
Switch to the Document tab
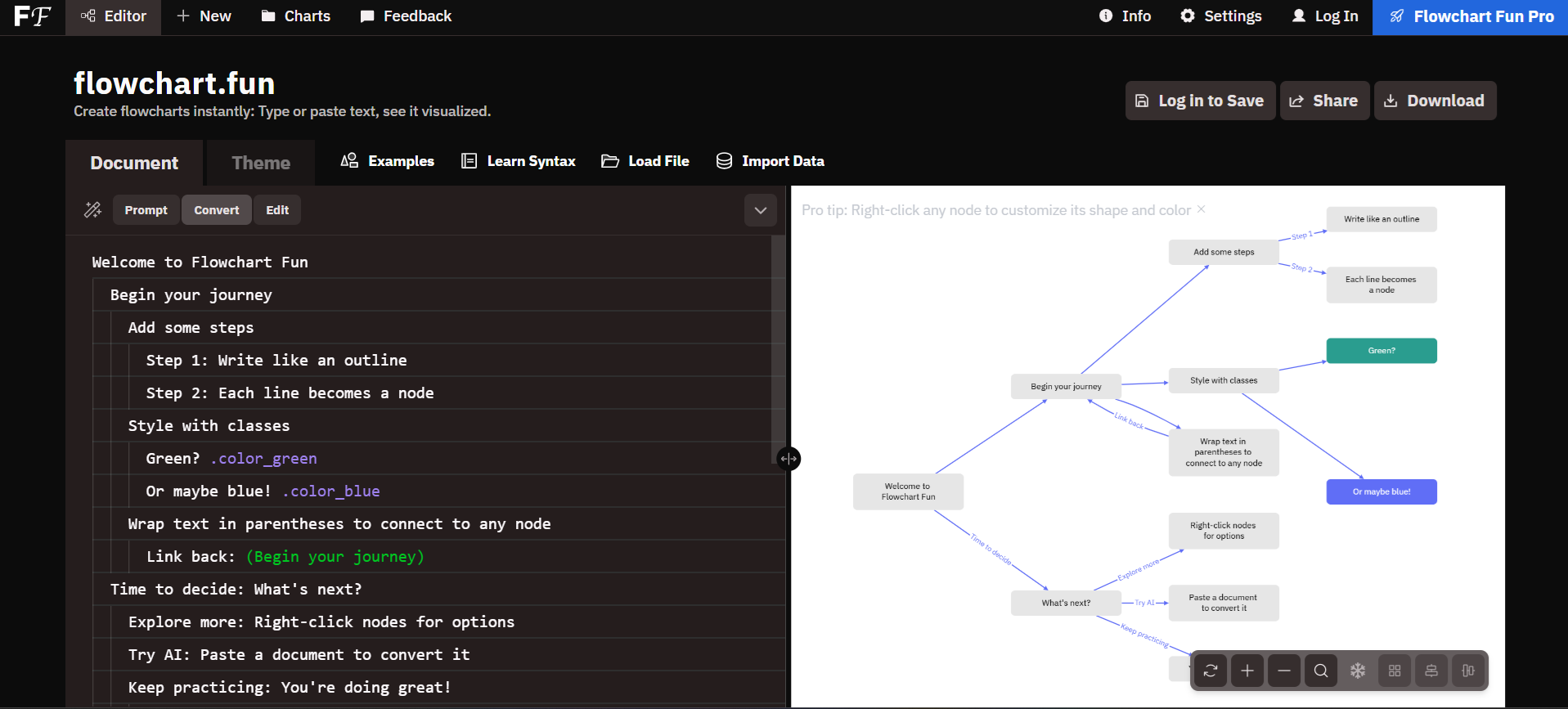[x=134, y=163]
